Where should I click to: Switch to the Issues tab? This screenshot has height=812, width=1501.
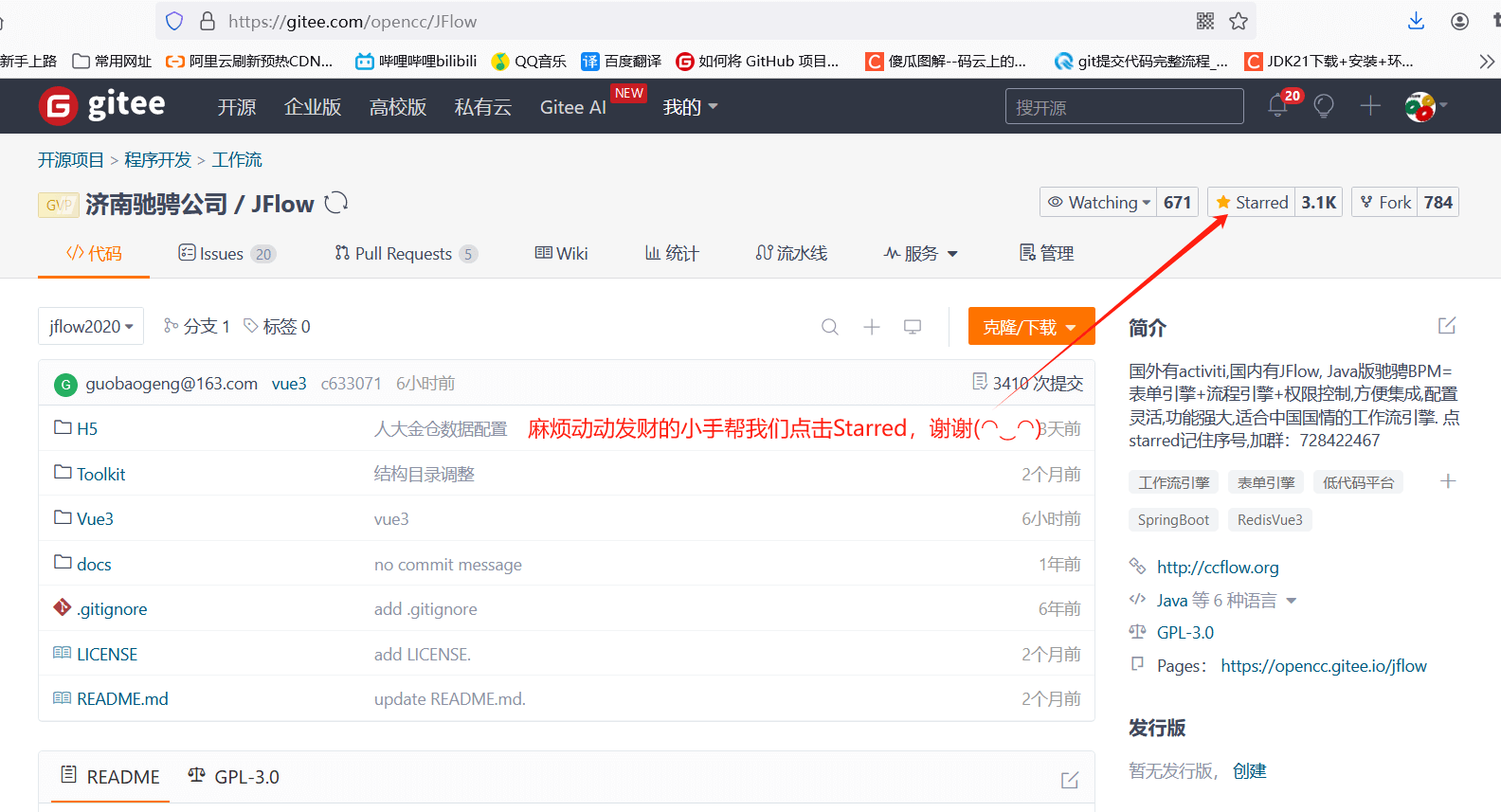click(226, 254)
